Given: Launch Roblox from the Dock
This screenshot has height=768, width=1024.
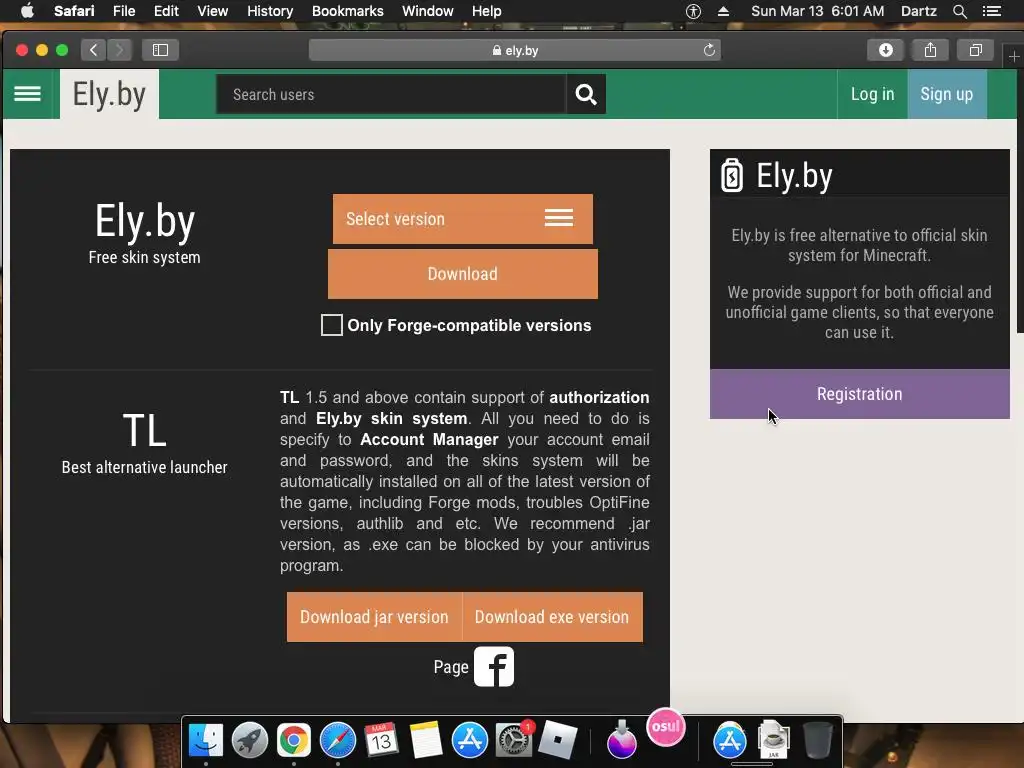Looking at the screenshot, I should pos(557,741).
